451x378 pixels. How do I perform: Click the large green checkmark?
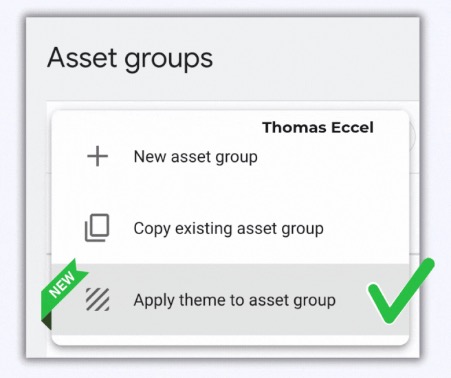click(401, 291)
